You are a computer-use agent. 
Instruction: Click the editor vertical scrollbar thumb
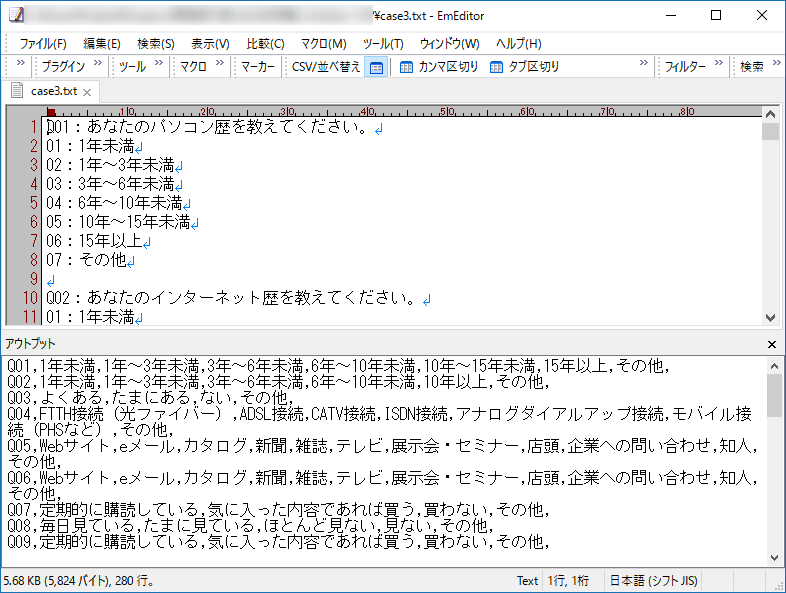(770, 131)
